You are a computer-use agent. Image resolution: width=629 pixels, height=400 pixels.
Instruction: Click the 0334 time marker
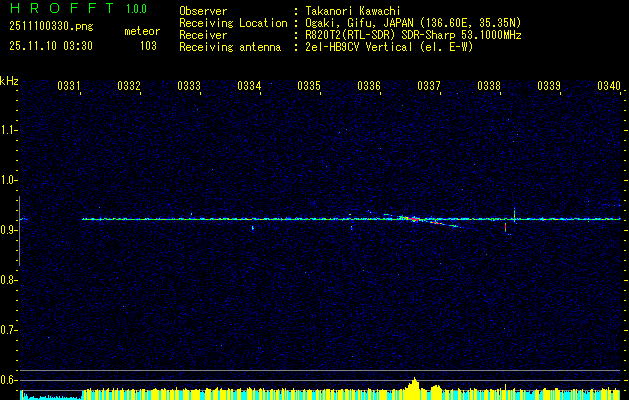coord(249,86)
